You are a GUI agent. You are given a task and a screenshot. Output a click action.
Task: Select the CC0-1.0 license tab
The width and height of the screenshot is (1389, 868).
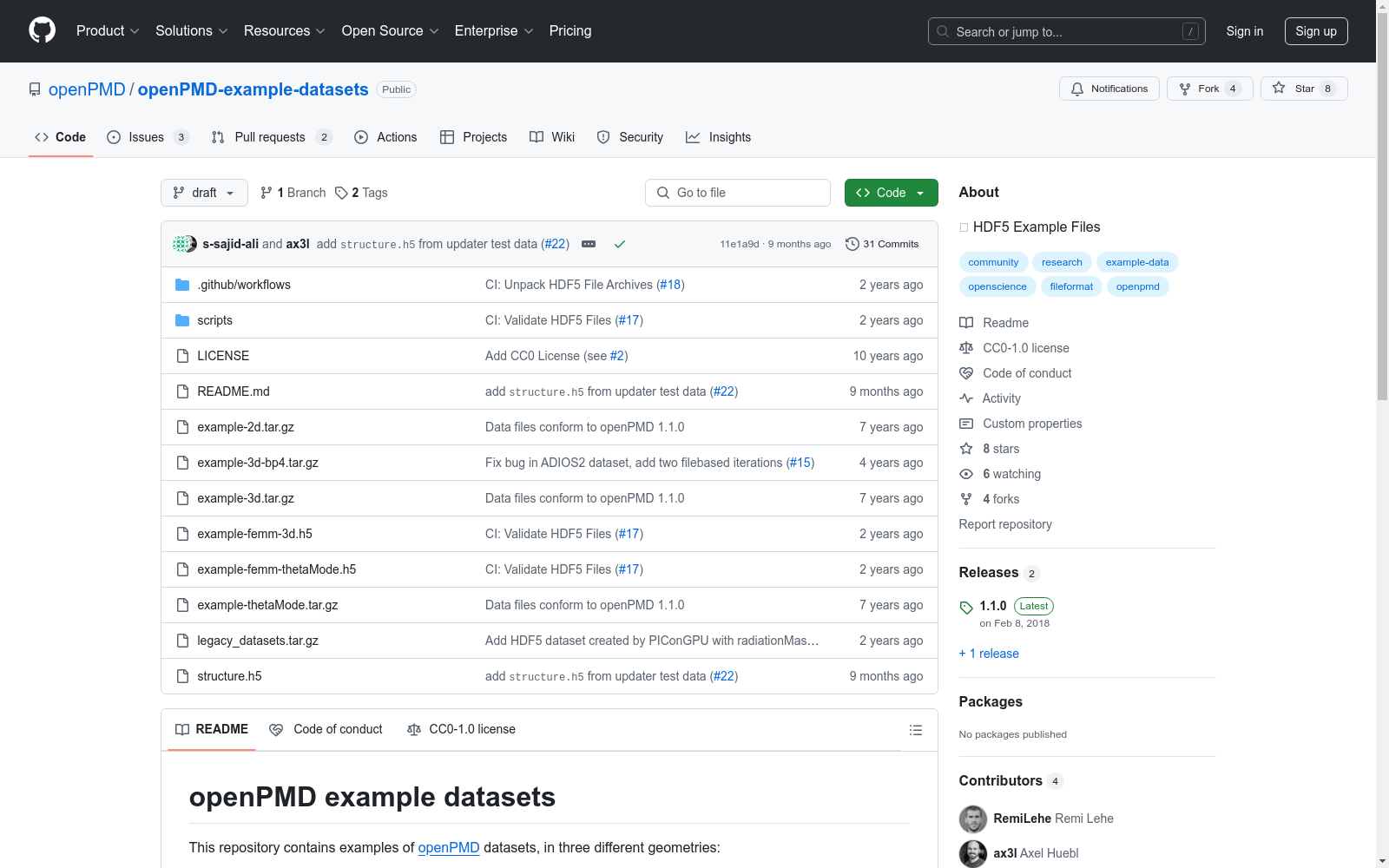coord(461,729)
